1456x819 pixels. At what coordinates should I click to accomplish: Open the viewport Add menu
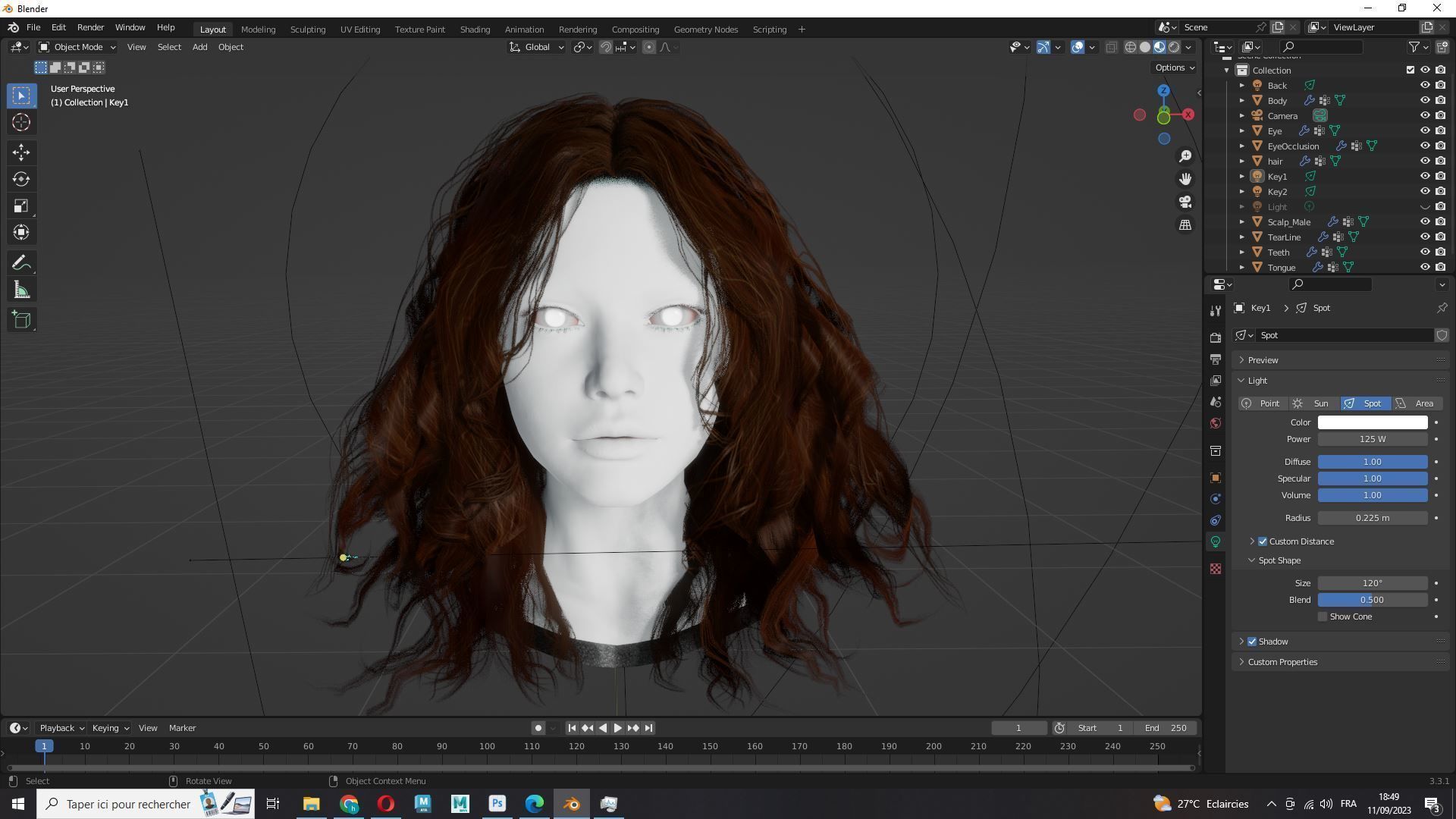click(199, 47)
